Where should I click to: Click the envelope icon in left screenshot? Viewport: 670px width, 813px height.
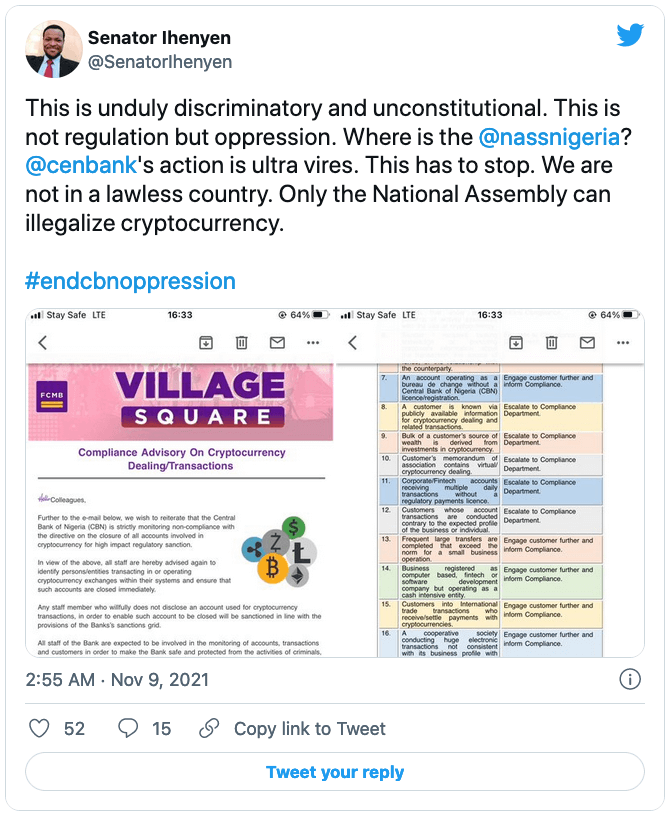(277, 342)
